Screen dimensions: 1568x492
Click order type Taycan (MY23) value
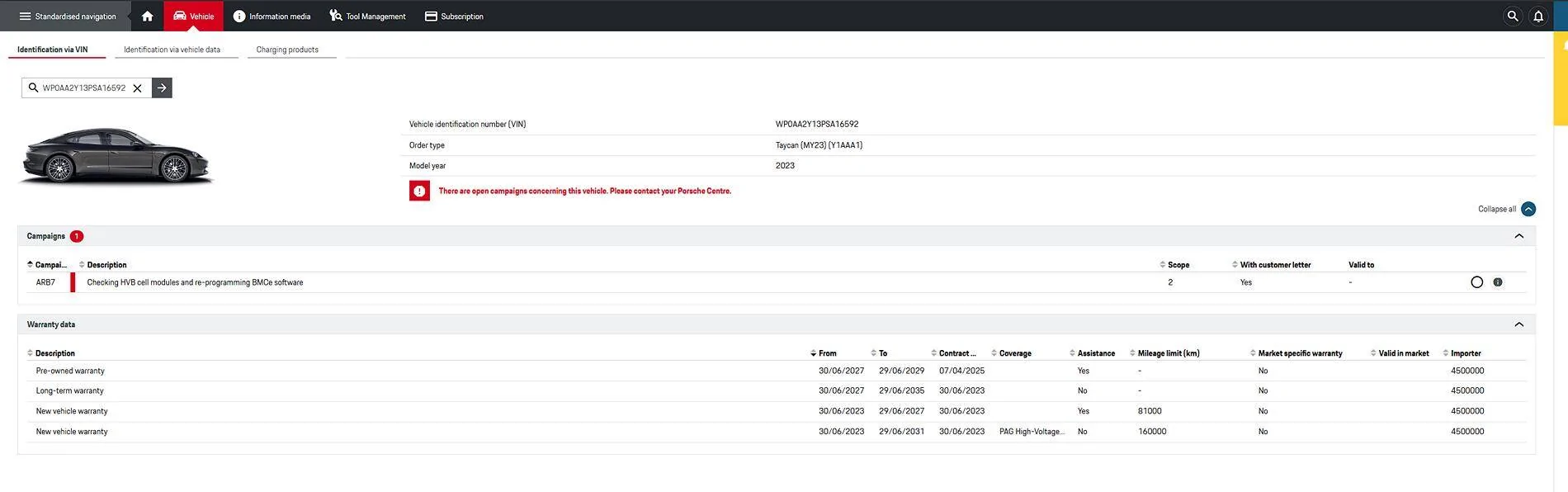819,145
